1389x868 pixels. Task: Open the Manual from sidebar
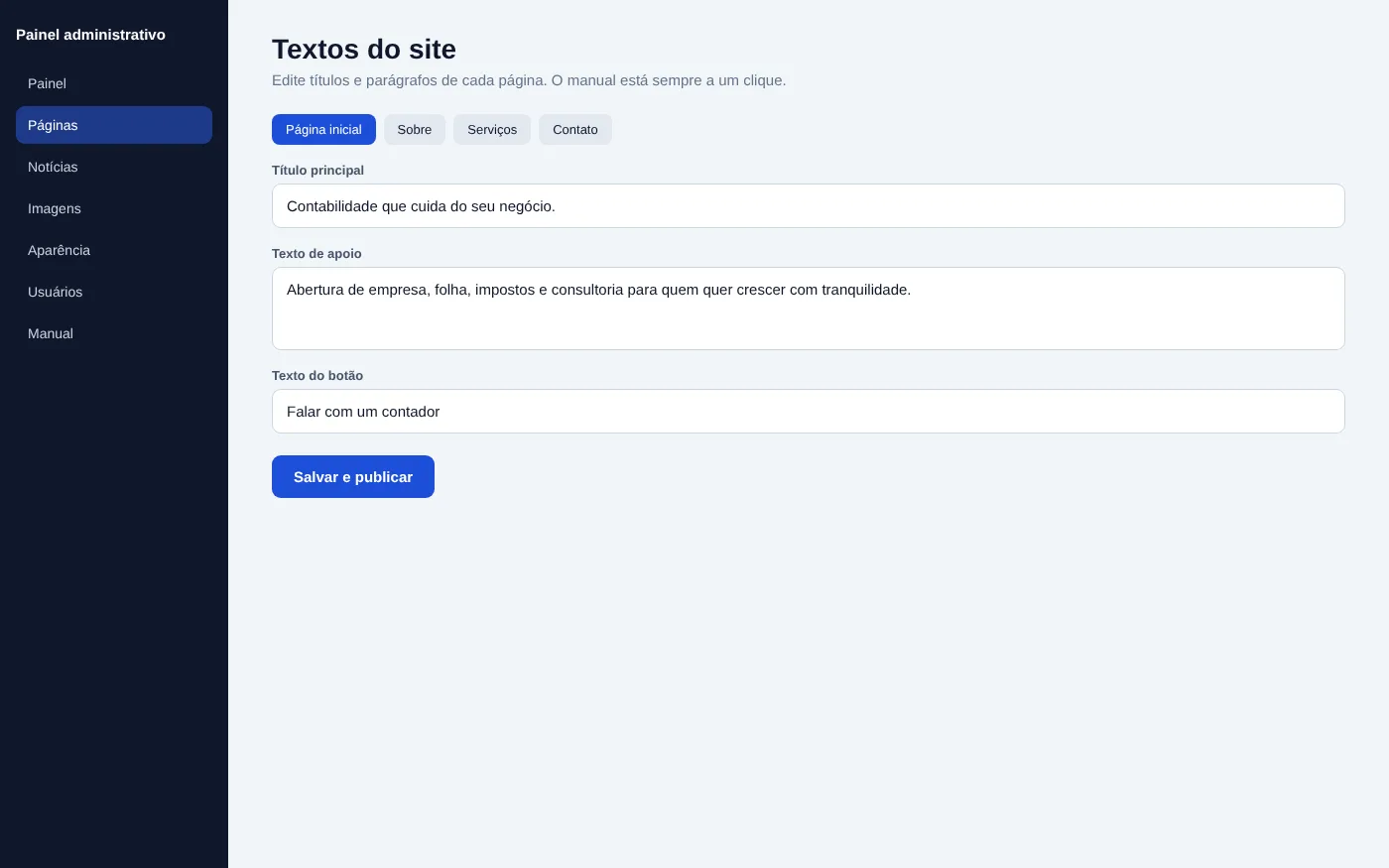point(114,333)
